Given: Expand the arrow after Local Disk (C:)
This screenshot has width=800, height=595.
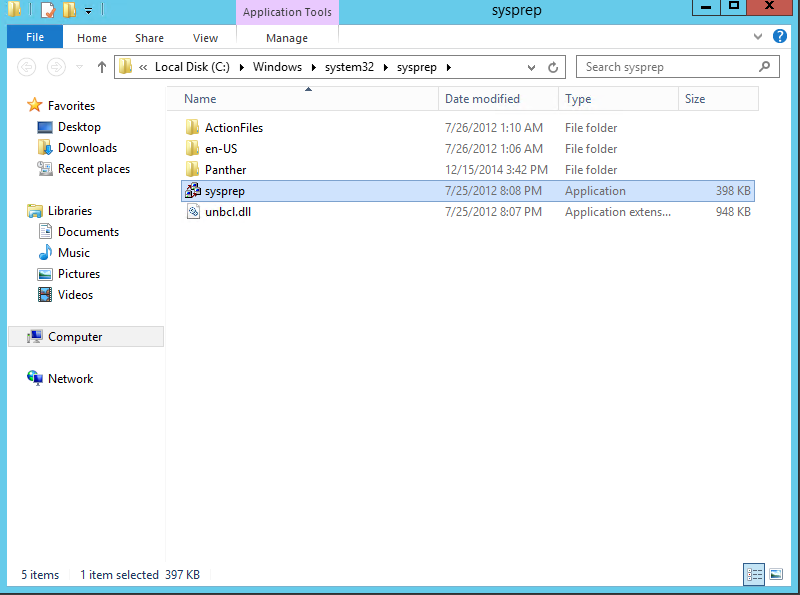Looking at the screenshot, I should (241, 67).
